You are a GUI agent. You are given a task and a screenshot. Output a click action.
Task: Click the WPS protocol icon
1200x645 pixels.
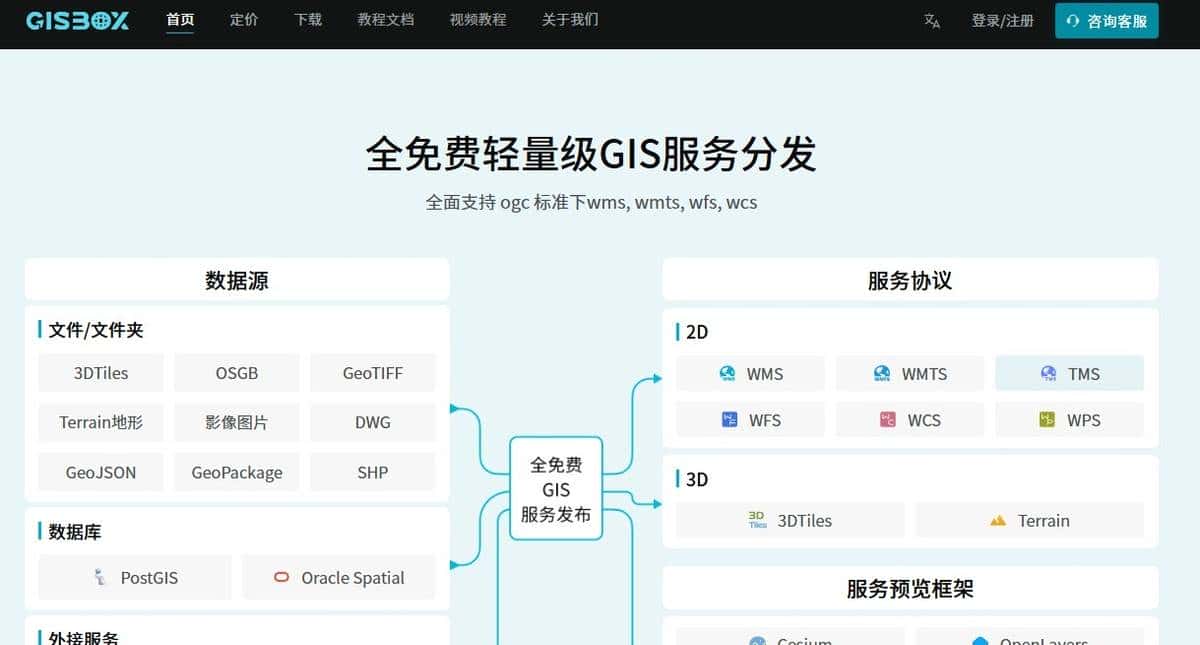click(x=1047, y=419)
